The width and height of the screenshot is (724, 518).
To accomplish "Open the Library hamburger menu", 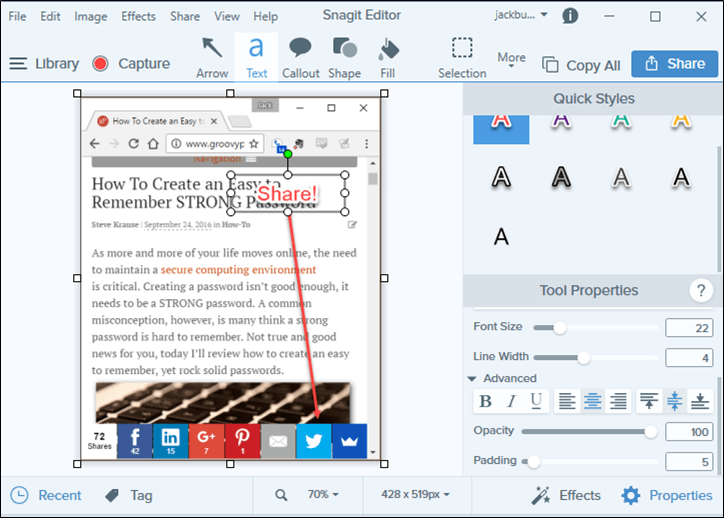I will pyautogui.click(x=18, y=63).
